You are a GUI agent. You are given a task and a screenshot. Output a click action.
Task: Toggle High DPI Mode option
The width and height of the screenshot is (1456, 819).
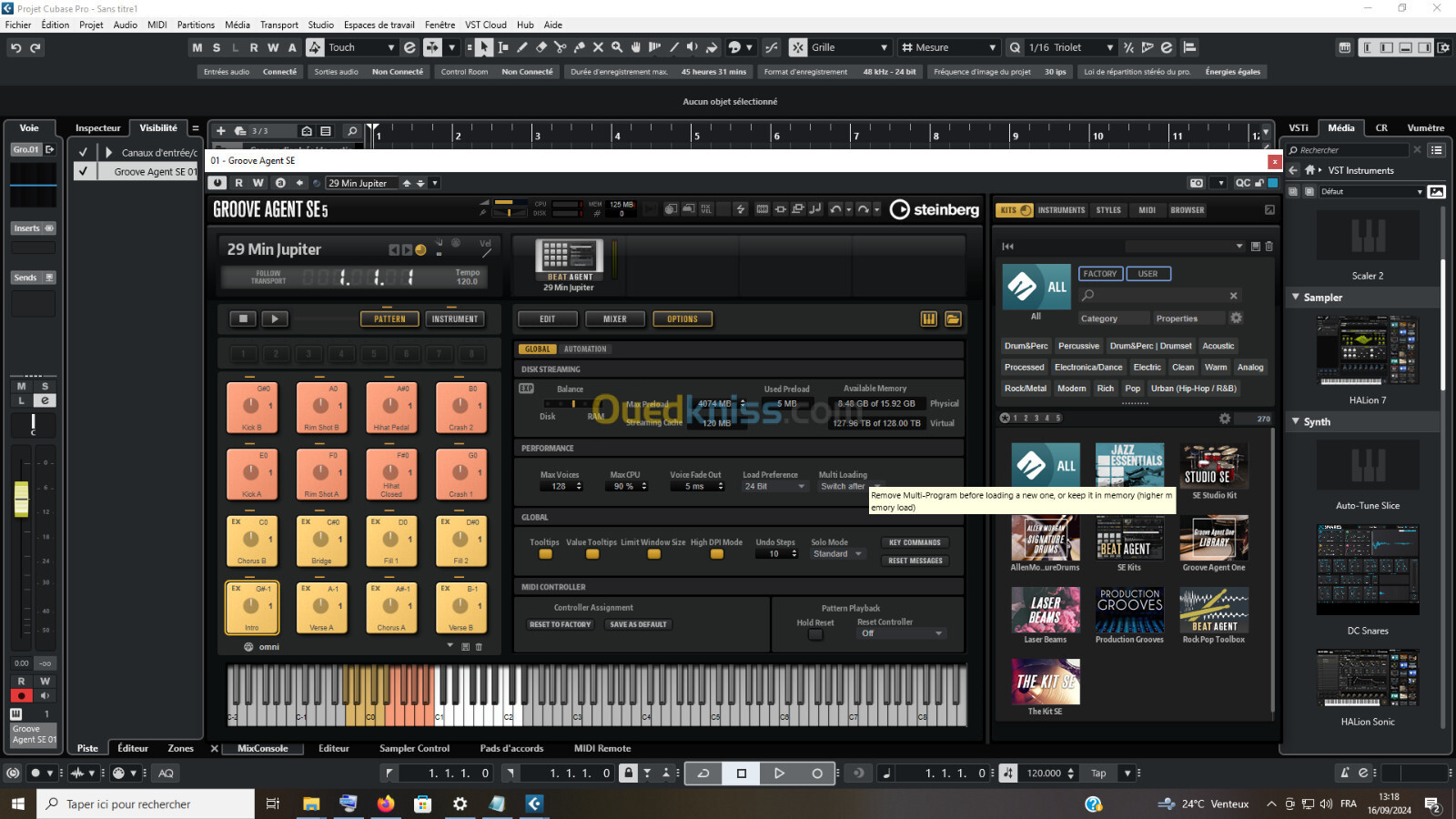[717, 554]
